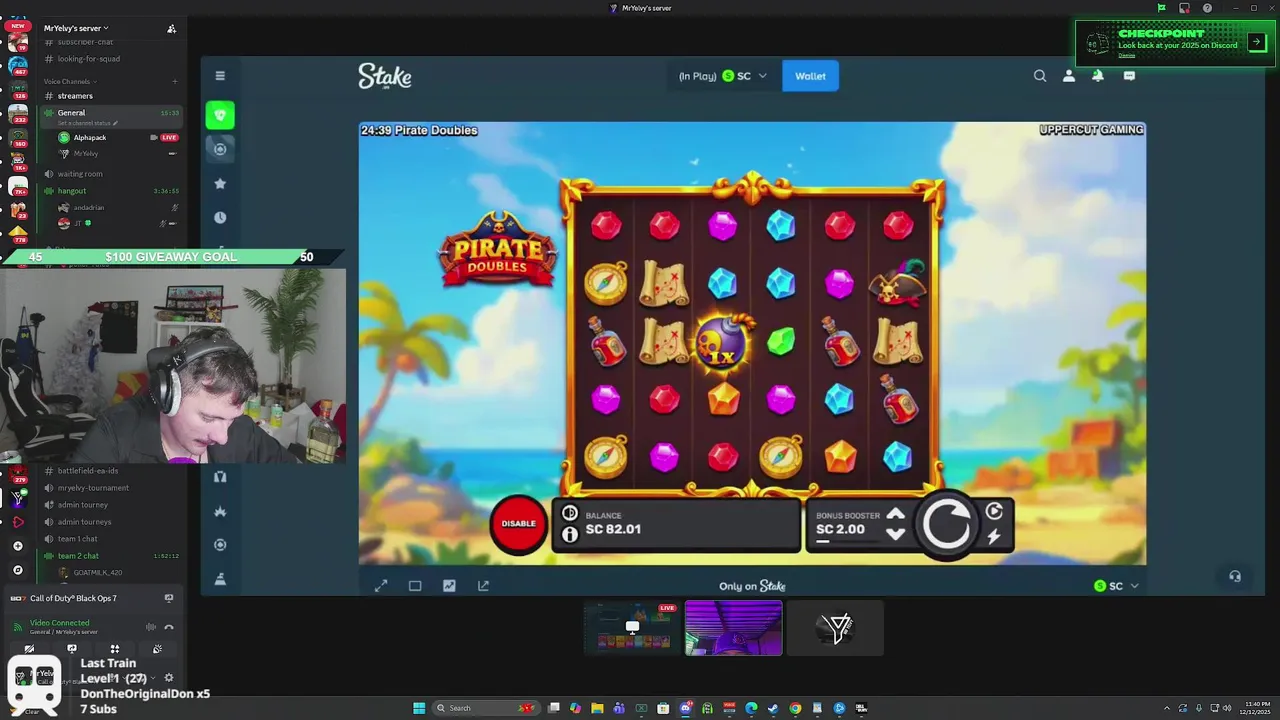Open game info icon beside Balance
The image size is (1280, 720).
570,534
